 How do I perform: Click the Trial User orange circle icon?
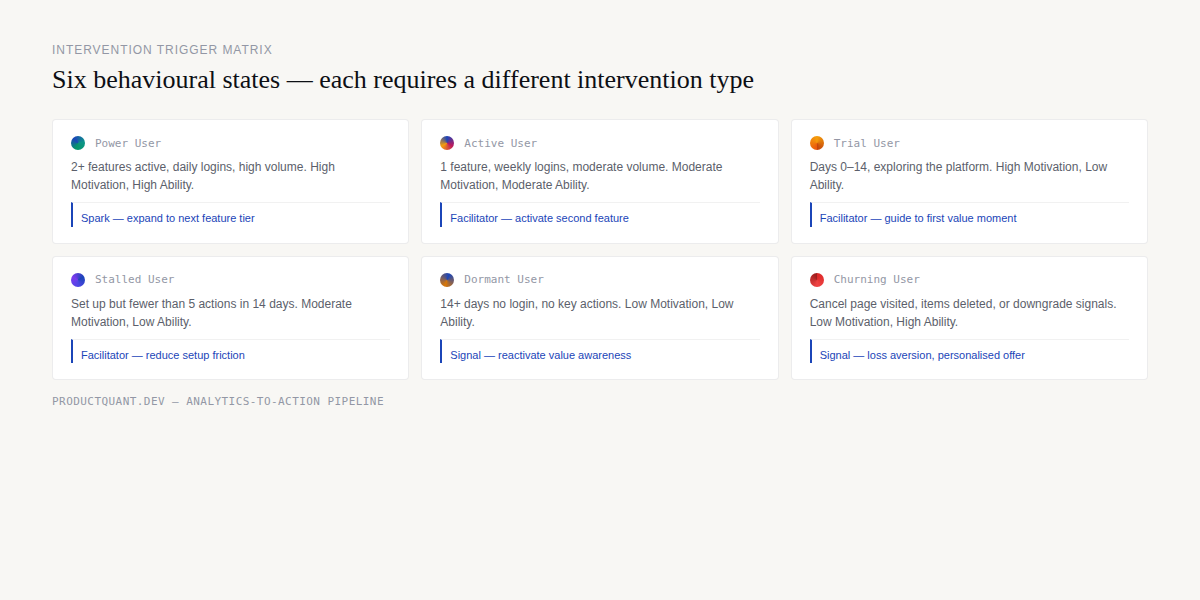click(x=817, y=143)
